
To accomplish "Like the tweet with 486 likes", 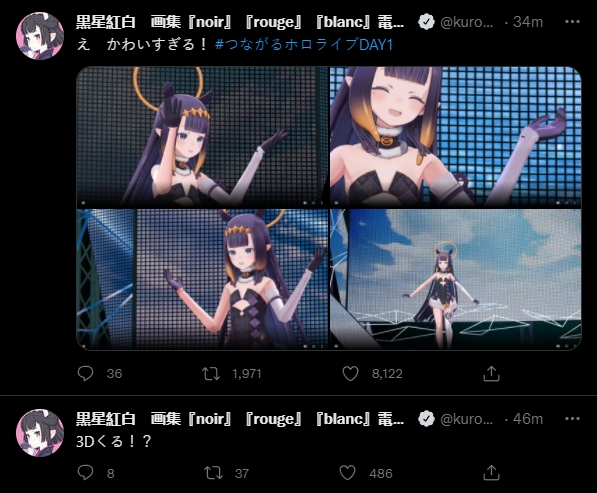I will pyautogui.click(x=347, y=473).
